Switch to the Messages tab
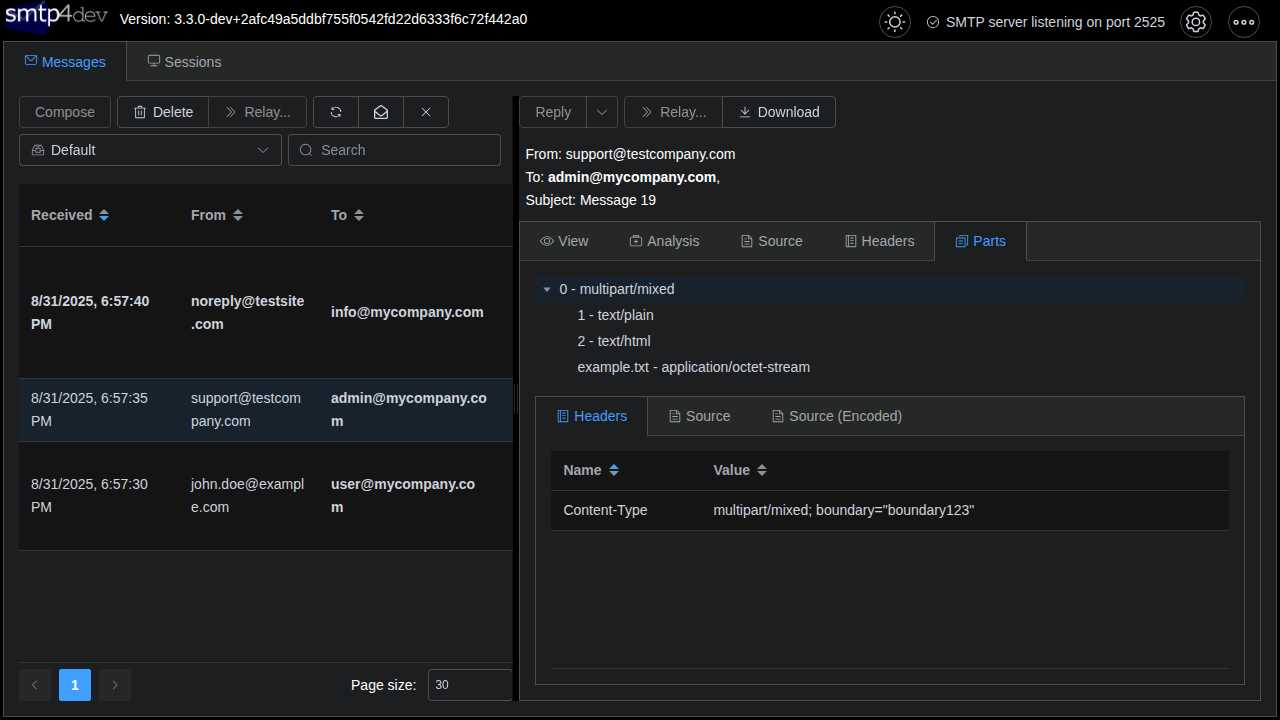1280x720 pixels. pyautogui.click(x=65, y=62)
